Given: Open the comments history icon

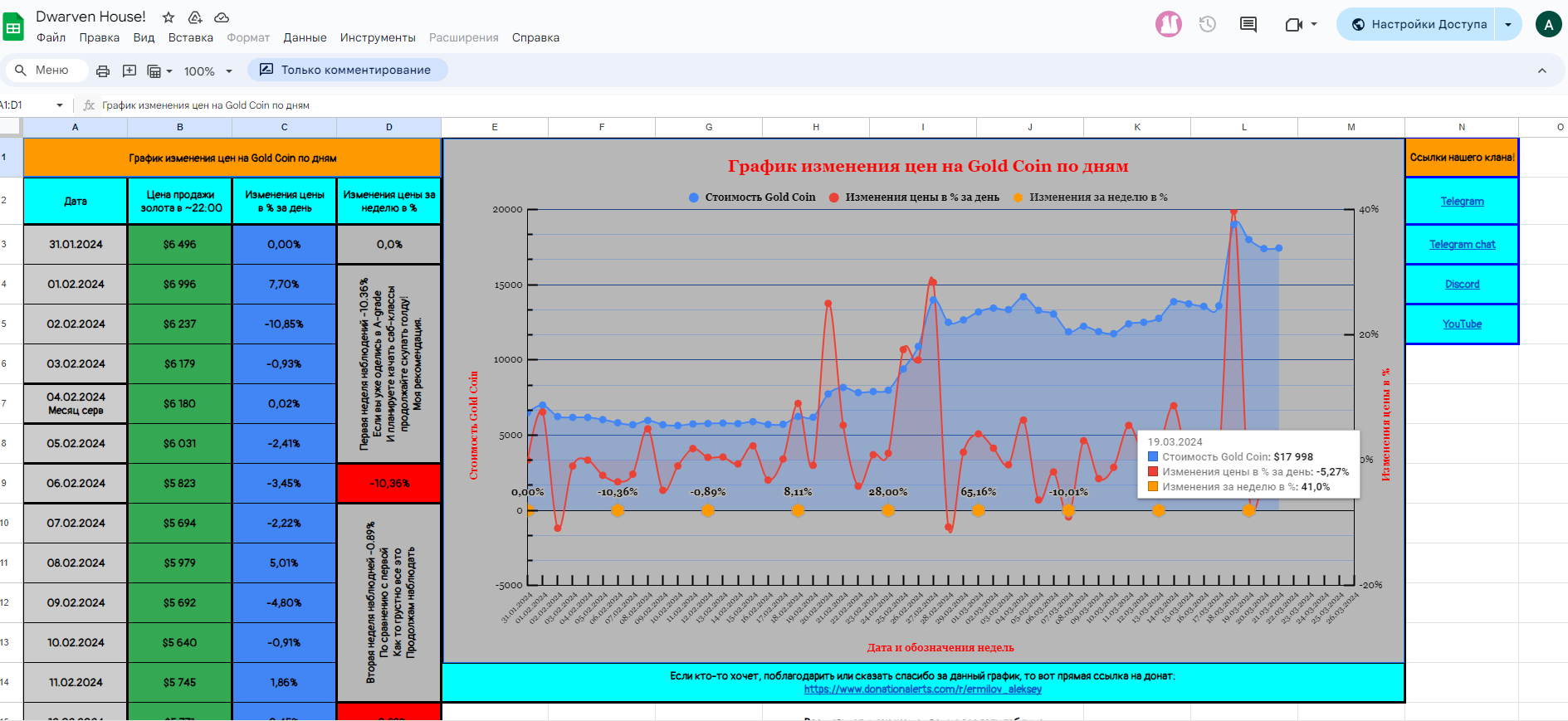Looking at the screenshot, I should tap(1248, 25).
